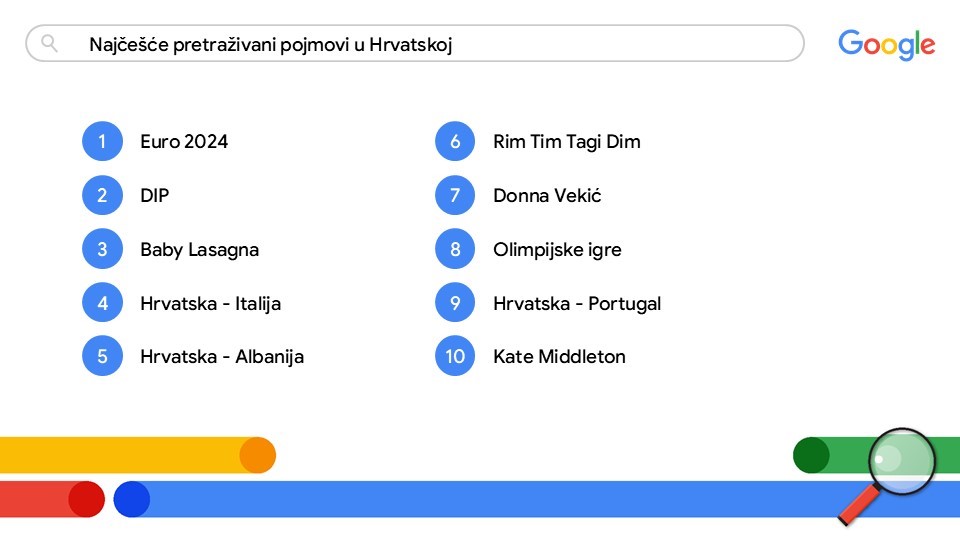The width and height of the screenshot is (960, 540).
Task: Click the large magnifying glass illustration
Action: point(887,476)
